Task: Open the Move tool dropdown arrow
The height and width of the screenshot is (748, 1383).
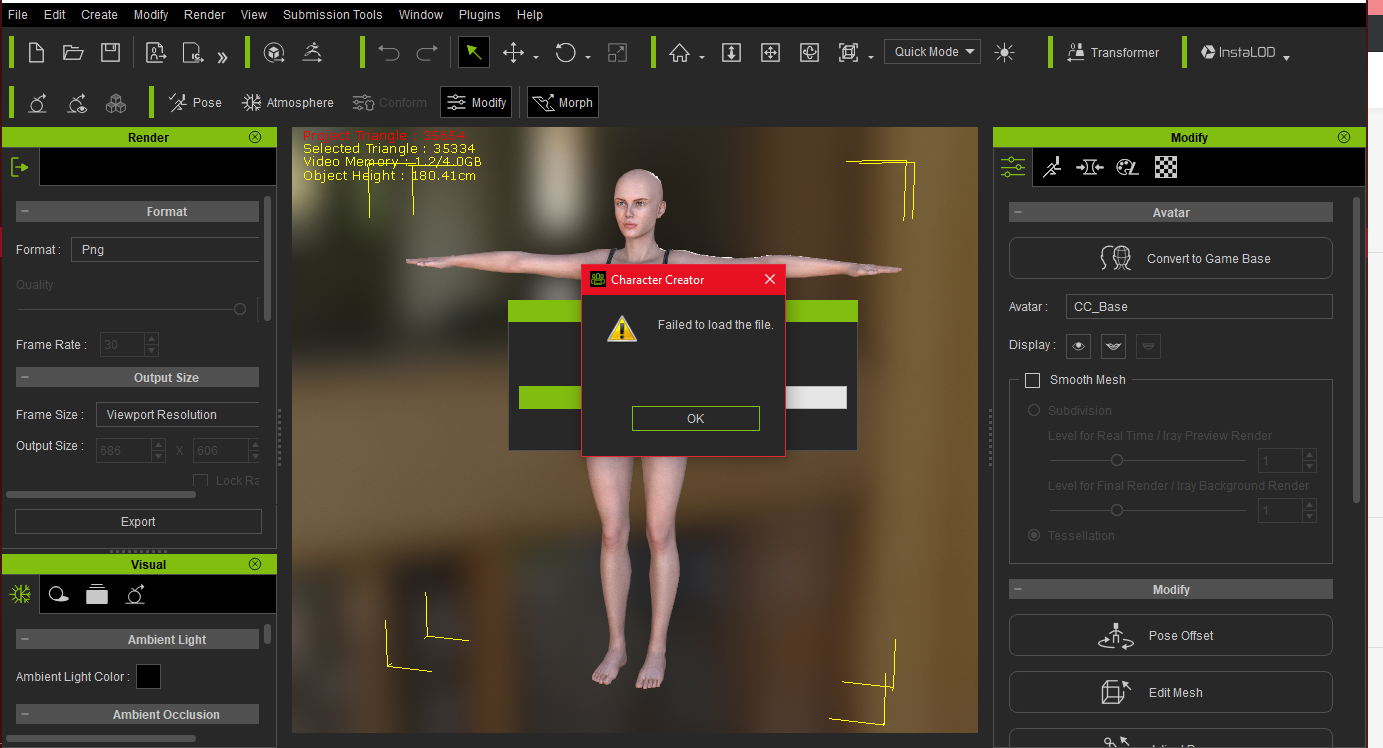Action: coord(537,58)
